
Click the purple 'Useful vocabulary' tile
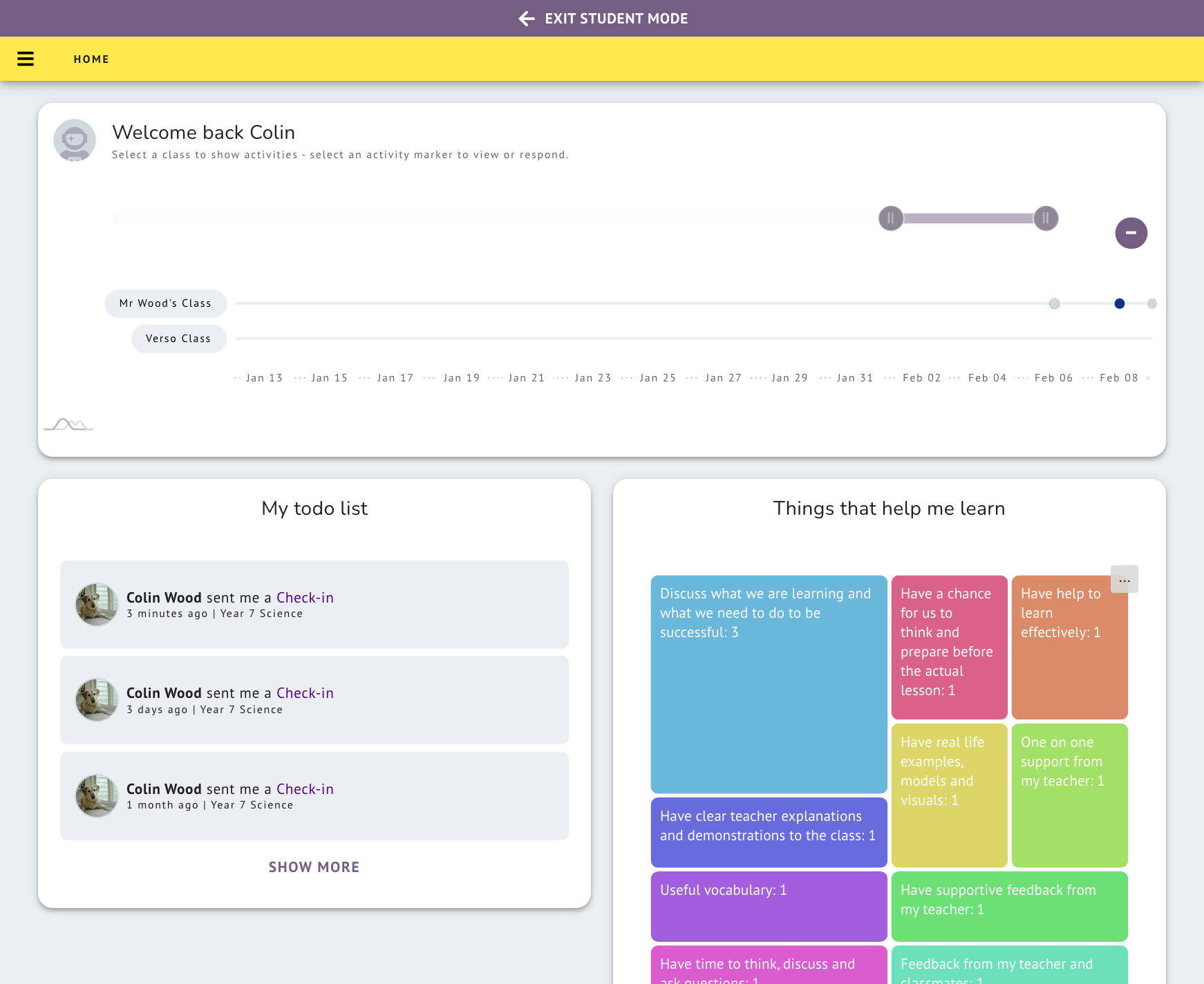769,907
